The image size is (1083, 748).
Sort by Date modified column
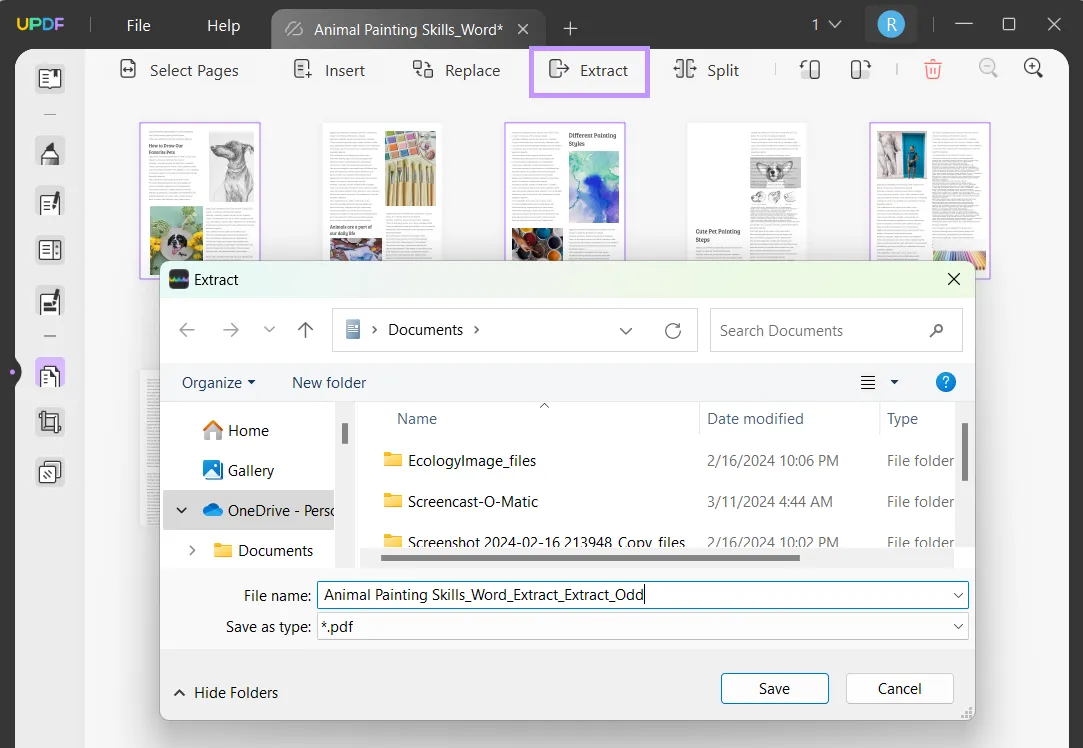pos(755,419)
